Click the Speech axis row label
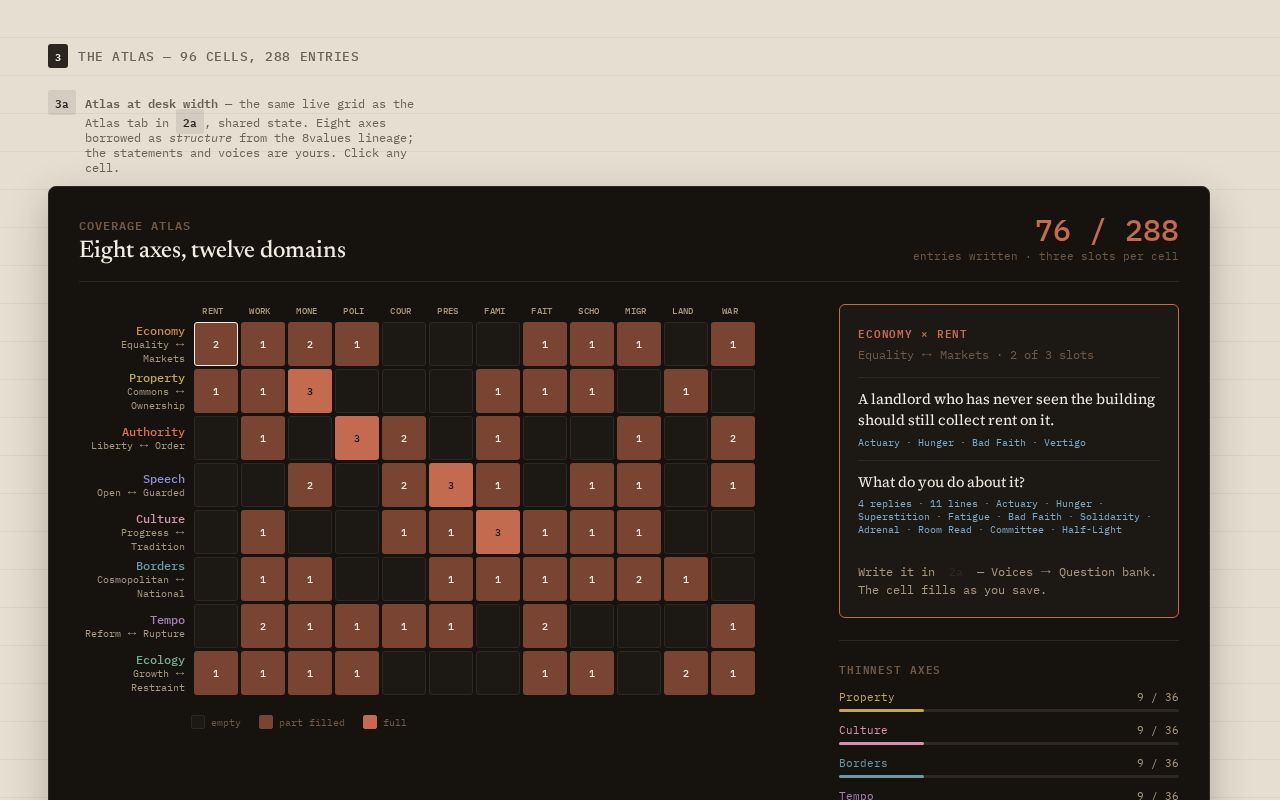Viewport: 1280px width, 800px height. pyautogui.click(x=141, y=485)
